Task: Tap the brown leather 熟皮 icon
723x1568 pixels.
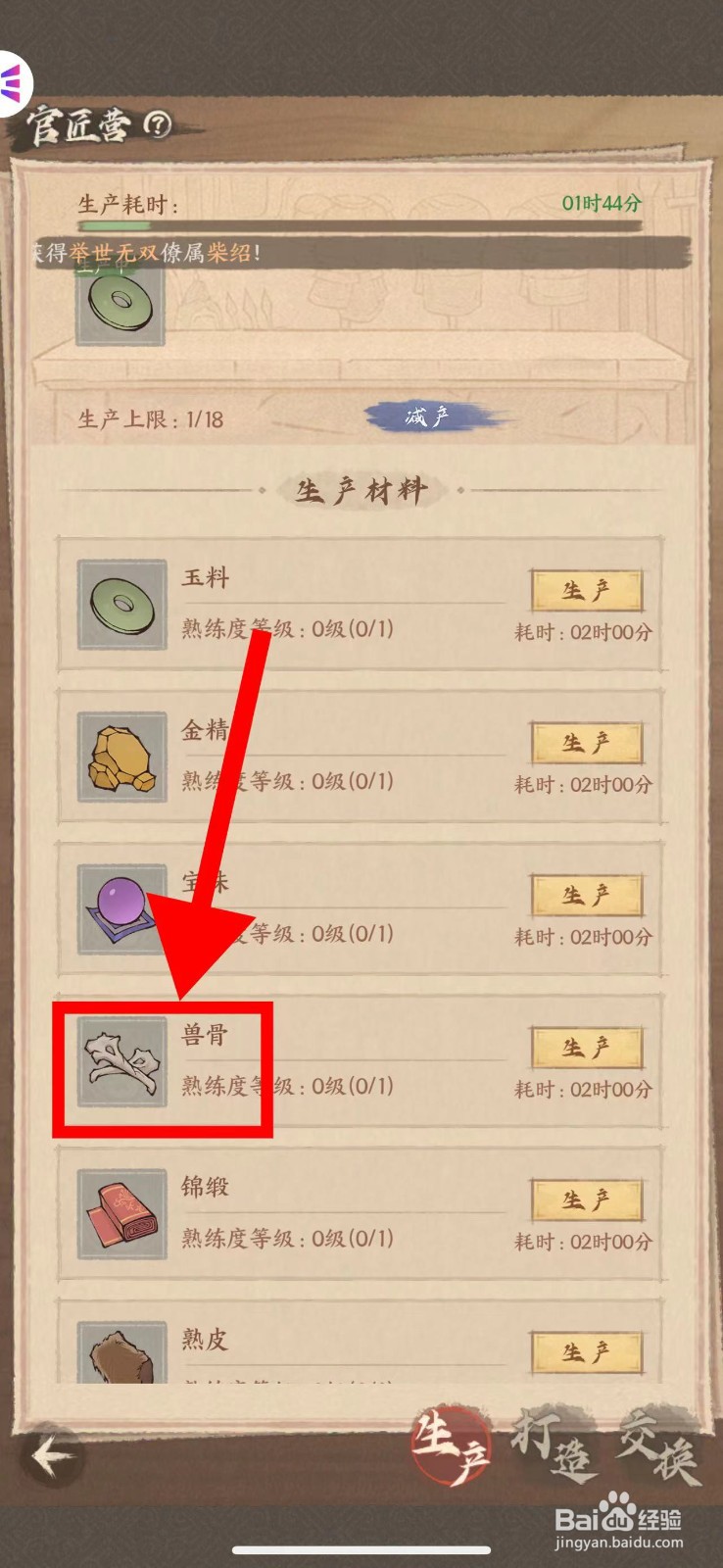Action: pyautogui.click(x=121, y=1352)
